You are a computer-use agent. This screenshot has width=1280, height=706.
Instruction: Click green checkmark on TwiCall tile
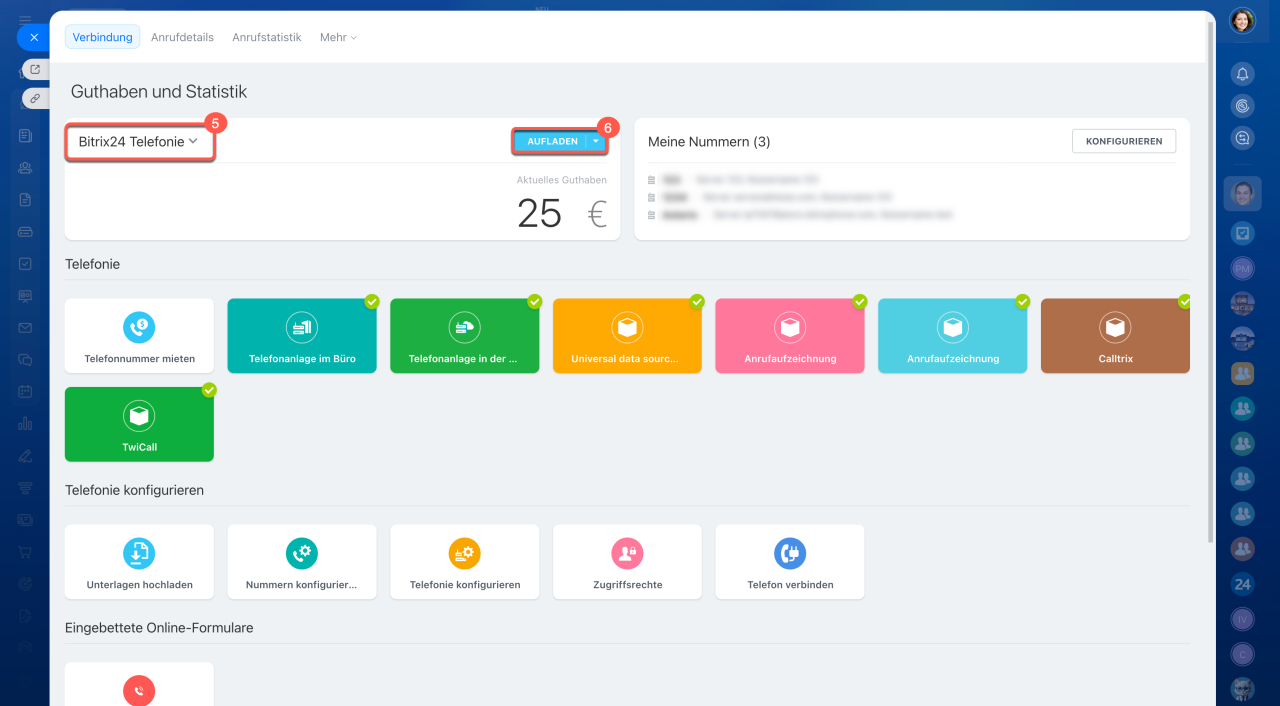tap(209, 390)
